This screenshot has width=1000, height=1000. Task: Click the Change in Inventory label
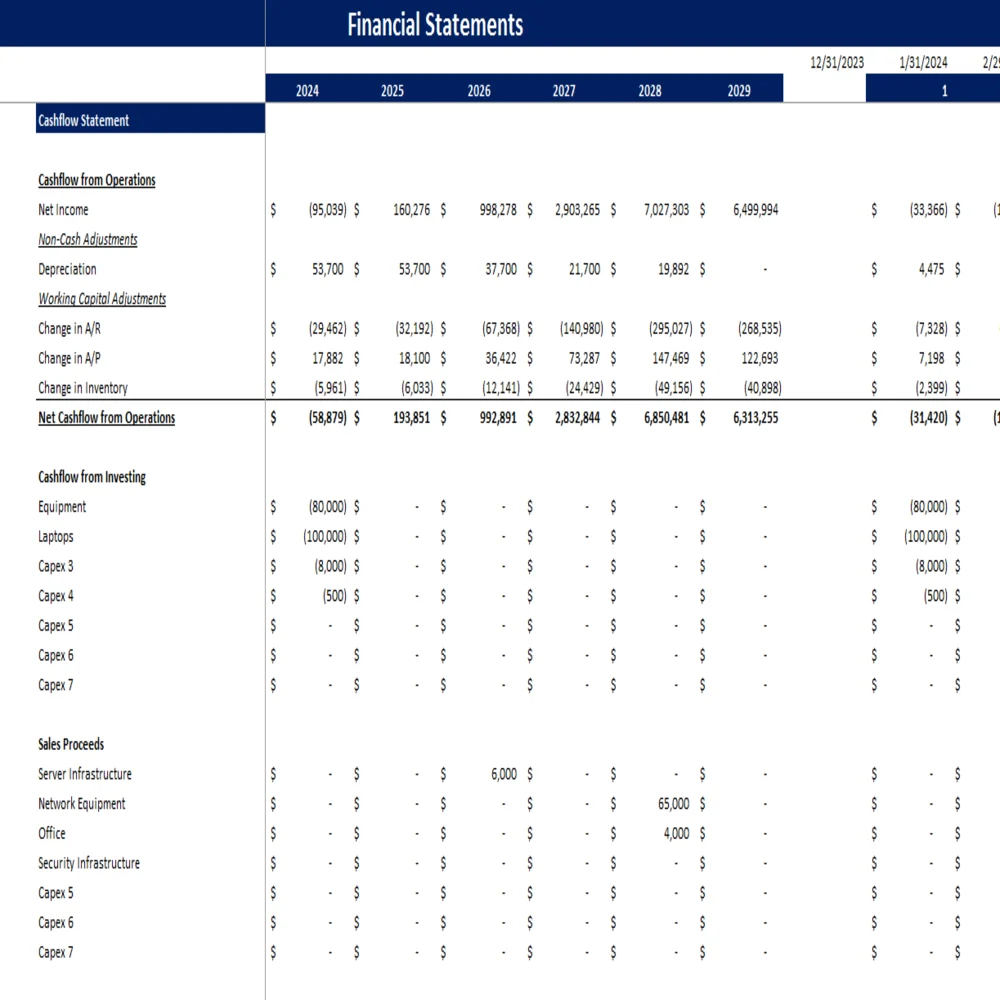85,388
